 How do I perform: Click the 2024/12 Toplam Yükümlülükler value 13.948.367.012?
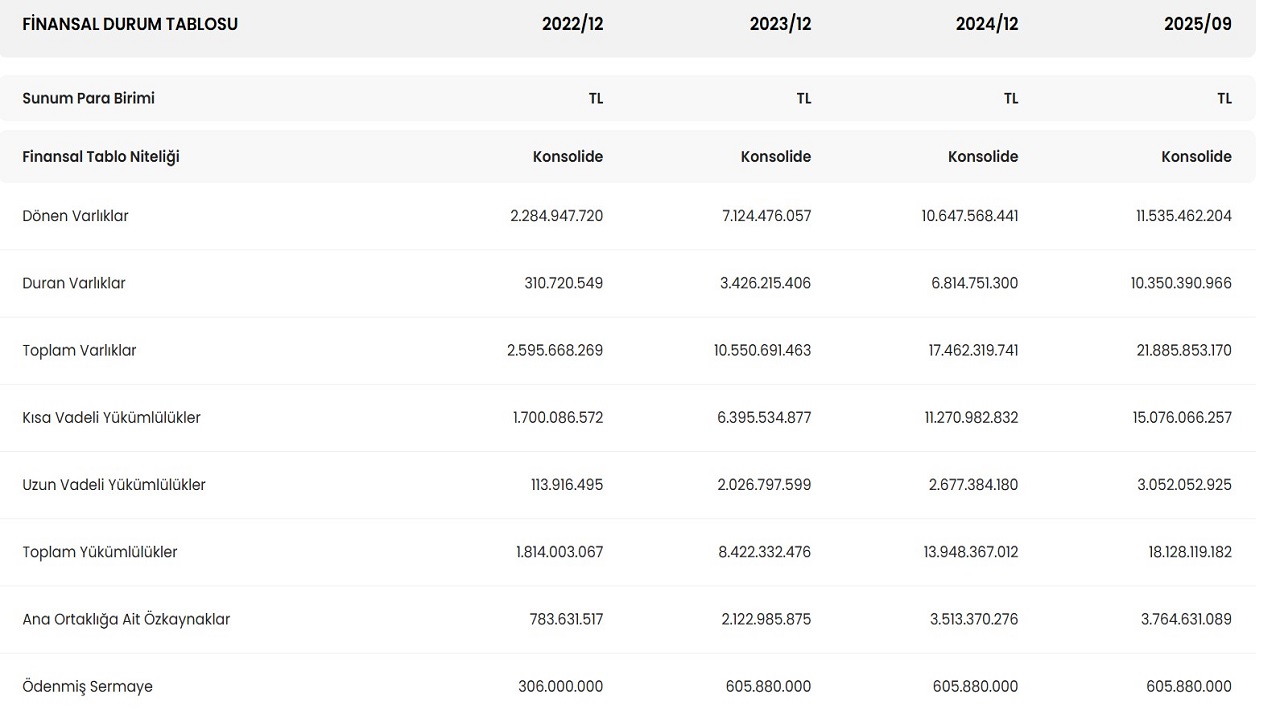(x=969, y=552)
